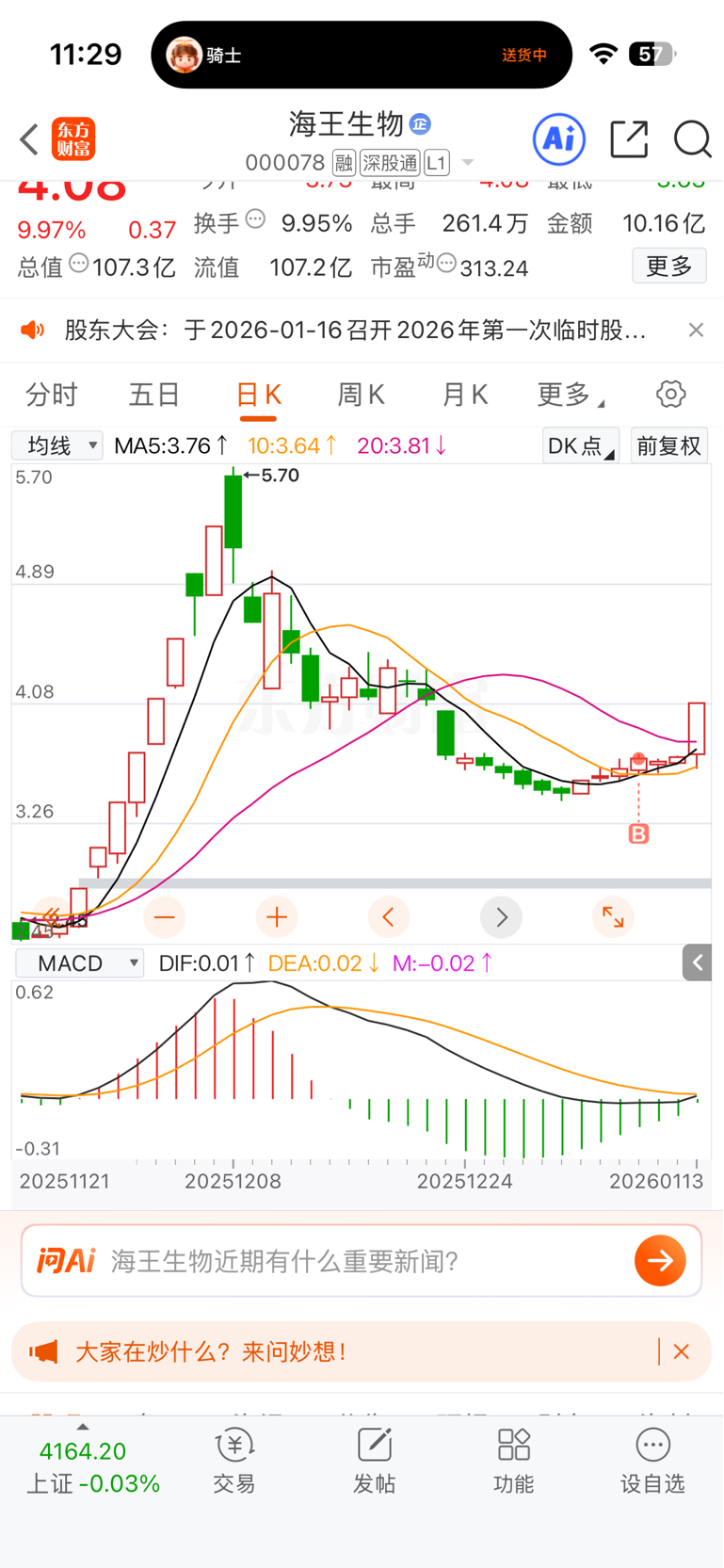
Task: Open chart settings gear icon
Action: coord(671,395)
